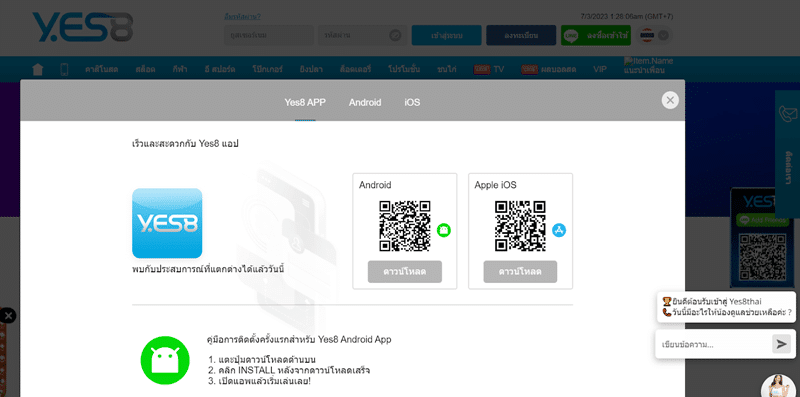The width and height of the screenshot is (800, 397).
Task: Open the ล็อตเตอรี่ lottery menu
Action: tap(355, 69)
